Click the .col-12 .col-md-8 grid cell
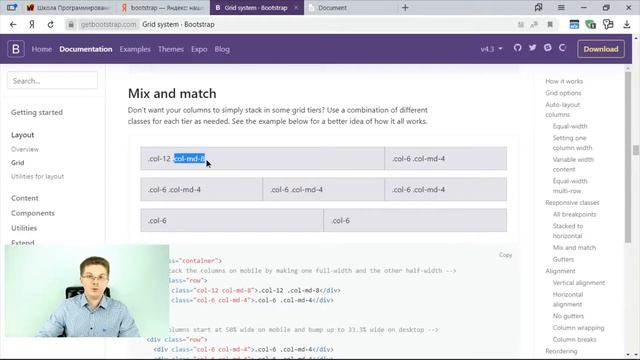640x360 pixels. coord(262,158)
